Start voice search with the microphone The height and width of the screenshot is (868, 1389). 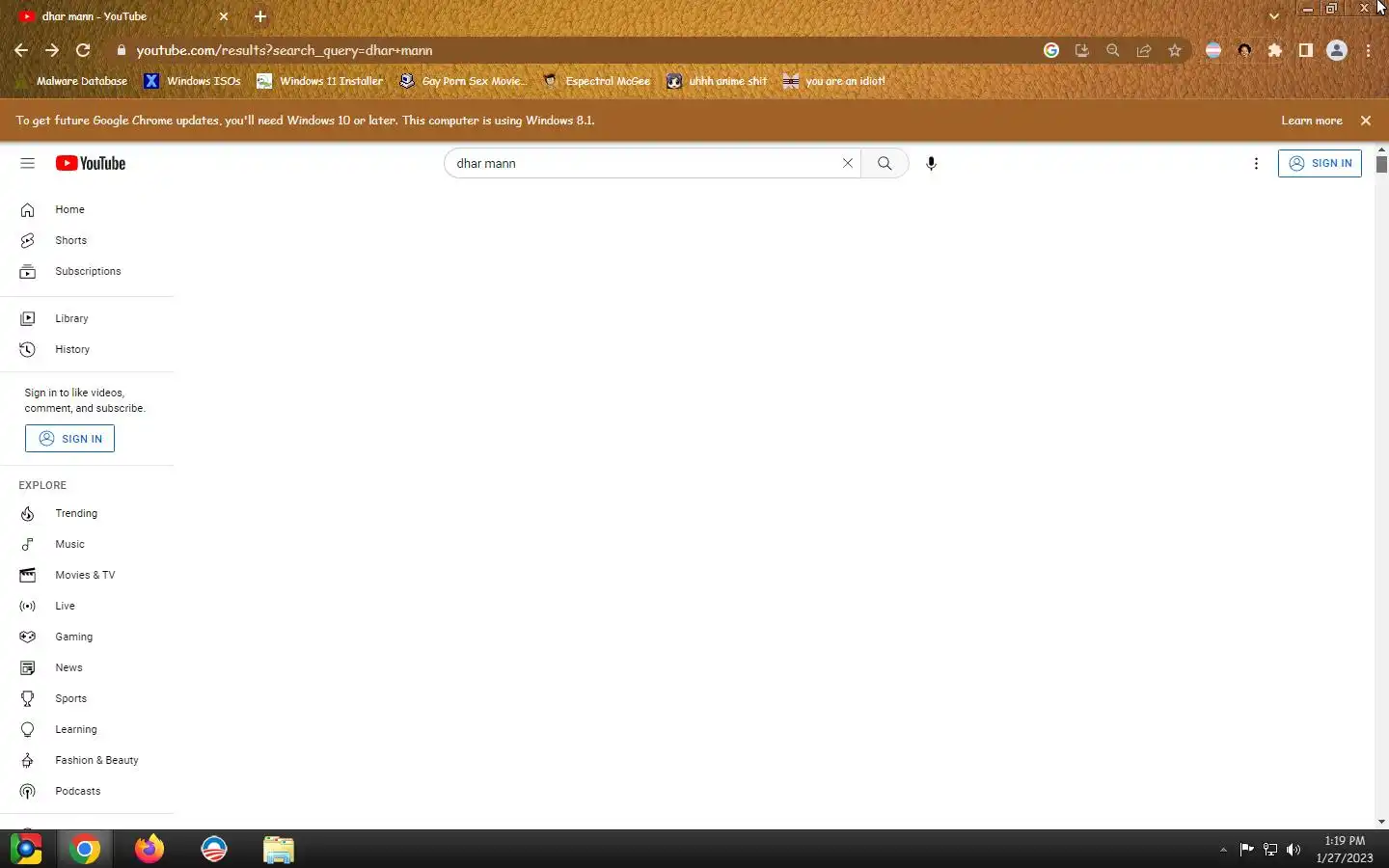(931, 163)
